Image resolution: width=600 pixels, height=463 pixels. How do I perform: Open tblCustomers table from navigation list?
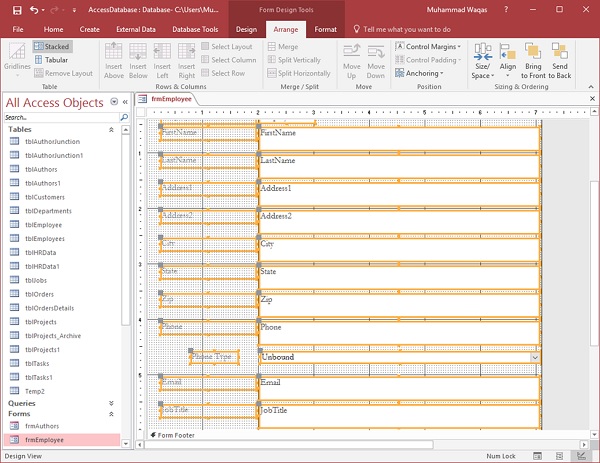click(45, 197)
